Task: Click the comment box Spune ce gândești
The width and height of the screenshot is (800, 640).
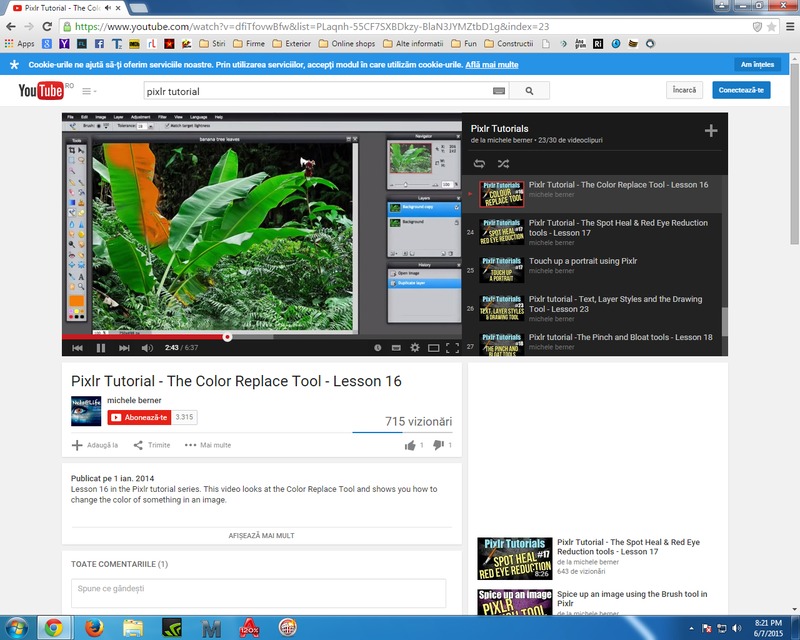Action: [259, 593]
